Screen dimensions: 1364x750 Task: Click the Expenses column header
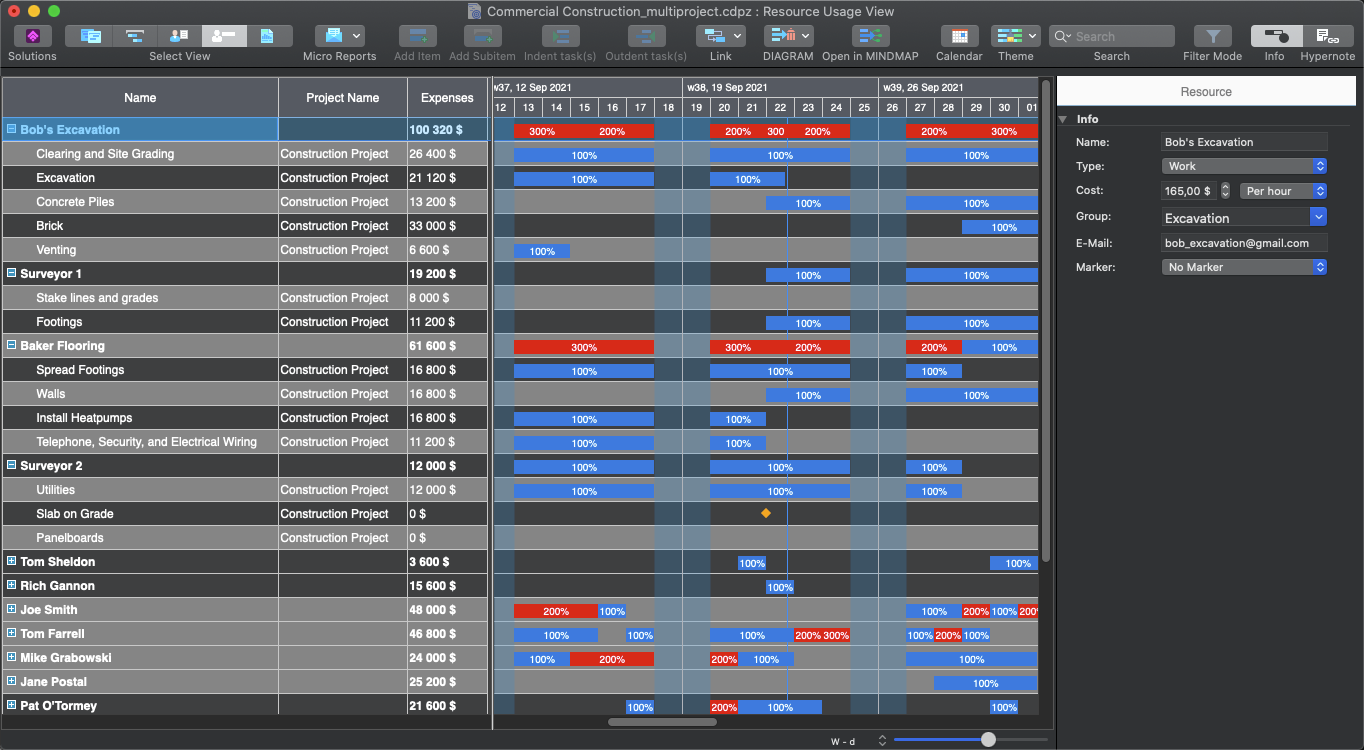click(x=447, y=98)
